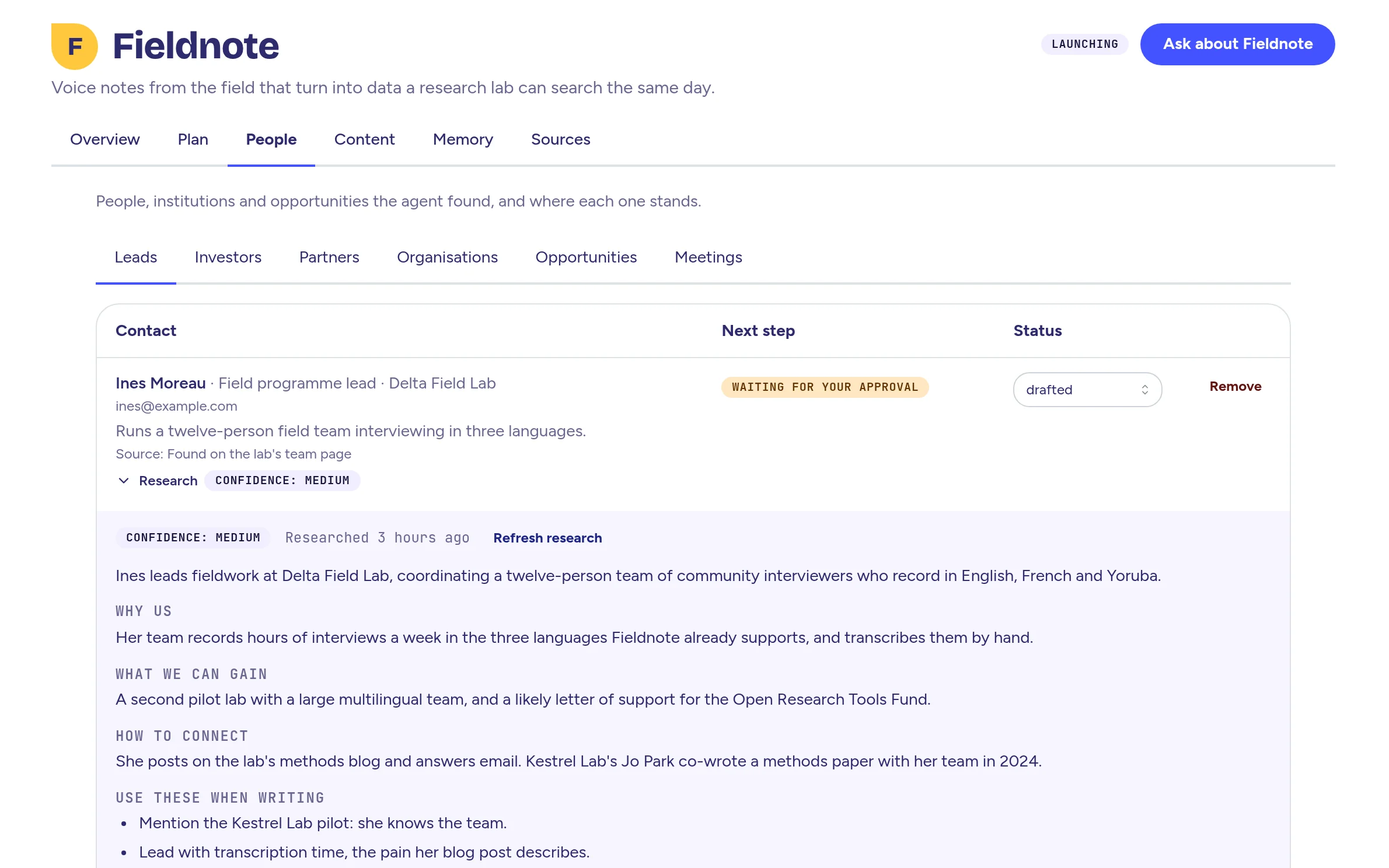Click the Contact column header
The width and height of the screenshot is (1389, 868).
146,331
